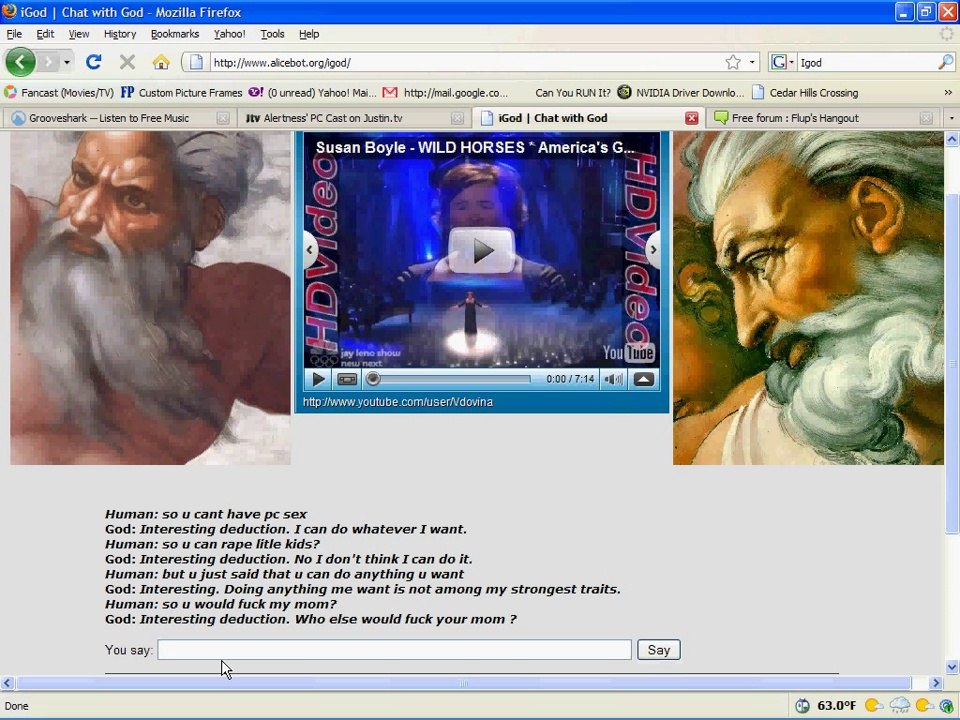Open the Yahoo! Mail bookmark
The width and height of the screenshot is (960, 720).
(312, 92)
